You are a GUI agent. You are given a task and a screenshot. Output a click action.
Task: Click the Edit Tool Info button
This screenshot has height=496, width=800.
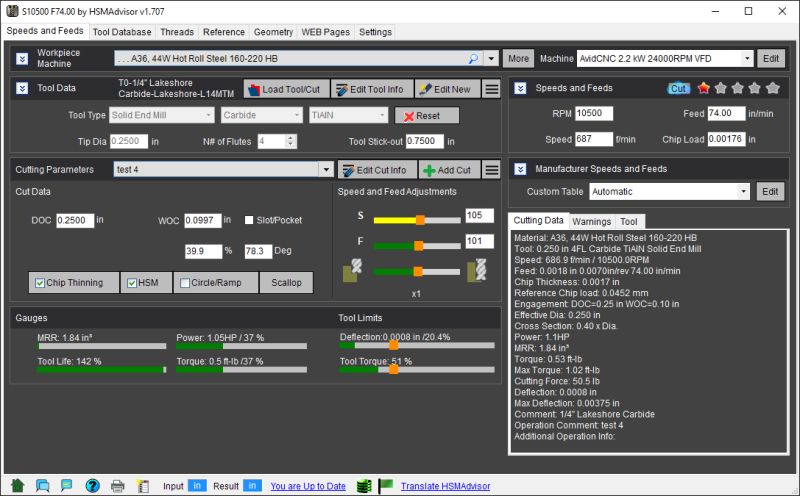[x=371, y=89]
